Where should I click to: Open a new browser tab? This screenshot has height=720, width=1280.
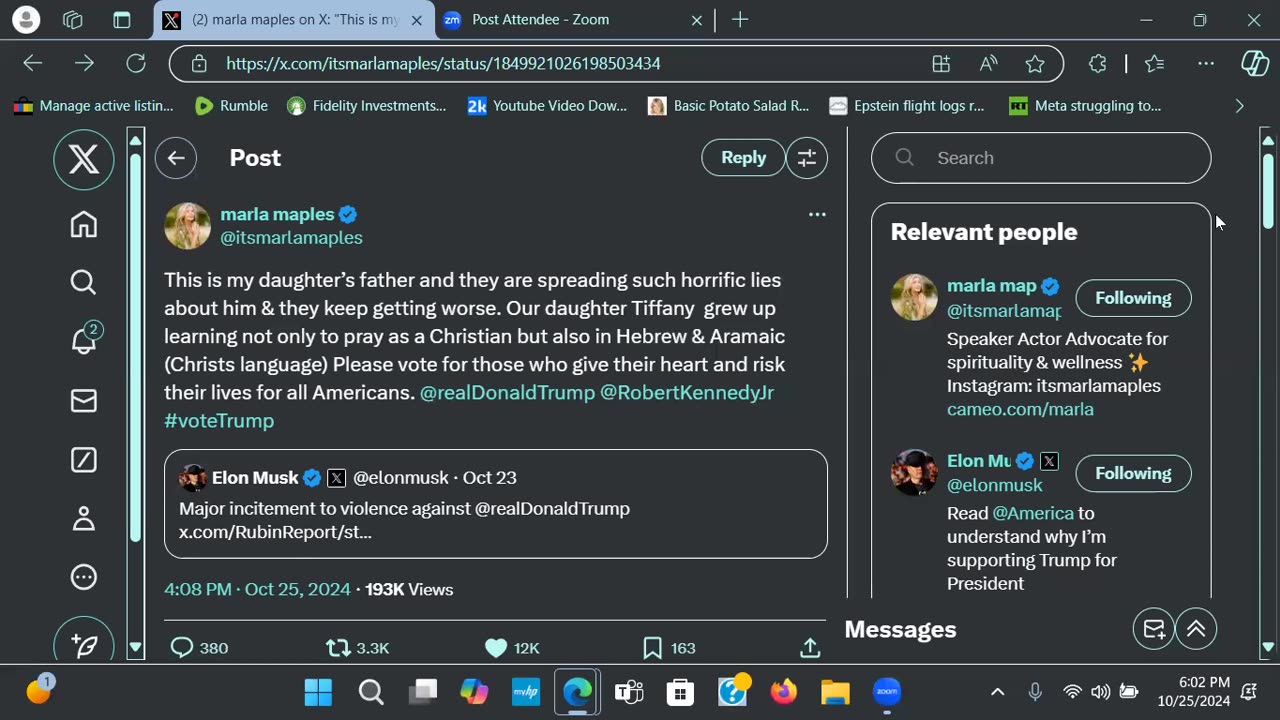coord(740,20)
